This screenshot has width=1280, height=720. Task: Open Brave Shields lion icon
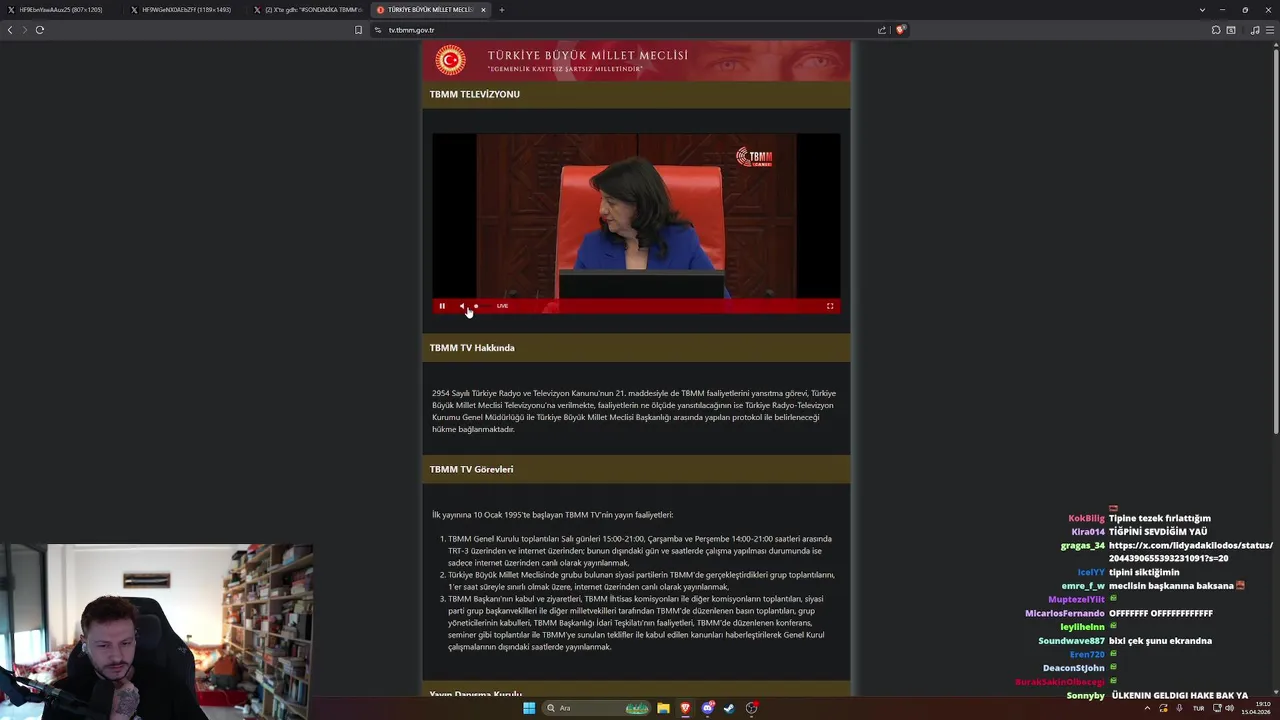coord(900,30)
